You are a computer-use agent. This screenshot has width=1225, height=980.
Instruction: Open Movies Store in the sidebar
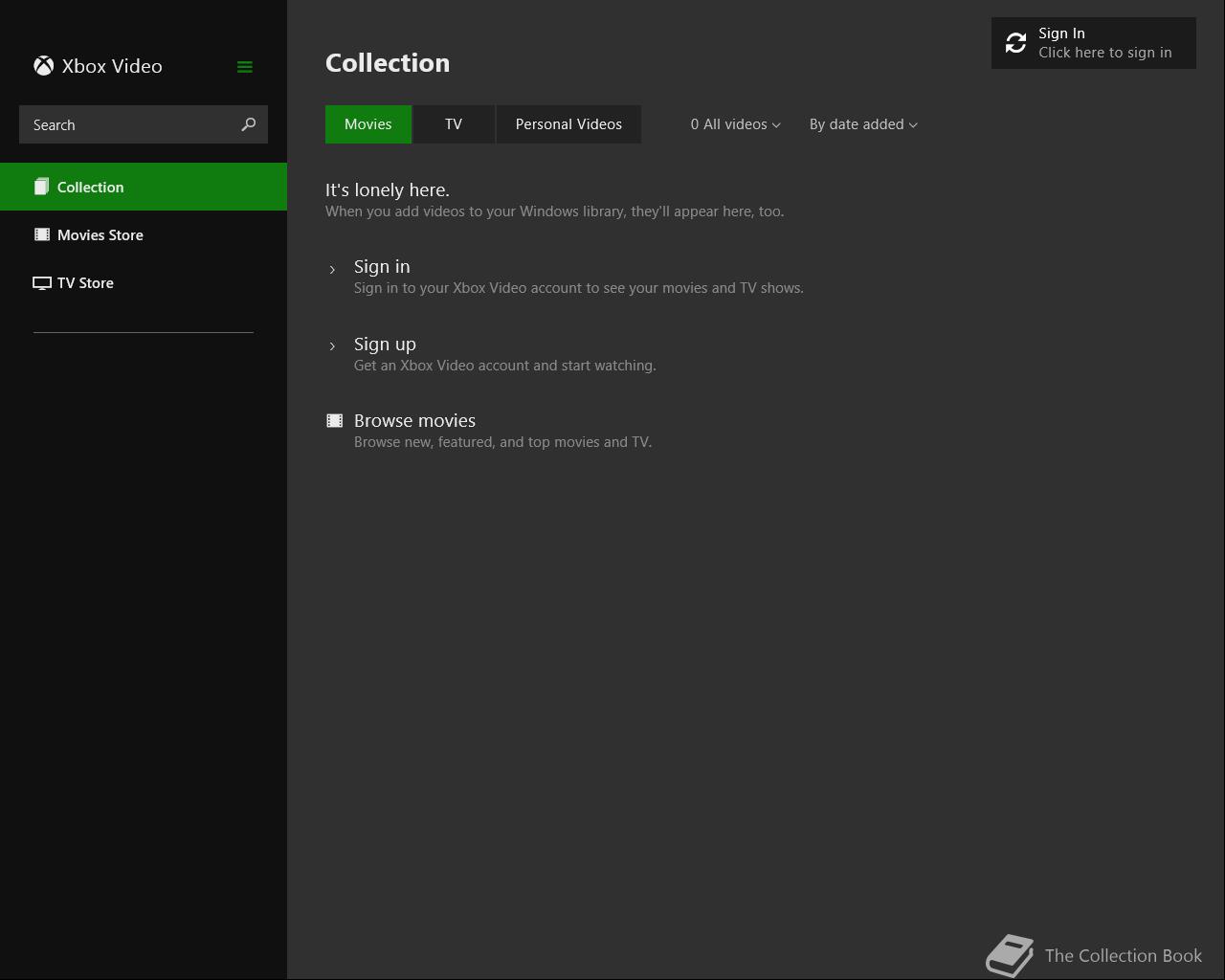coord(144,234)
